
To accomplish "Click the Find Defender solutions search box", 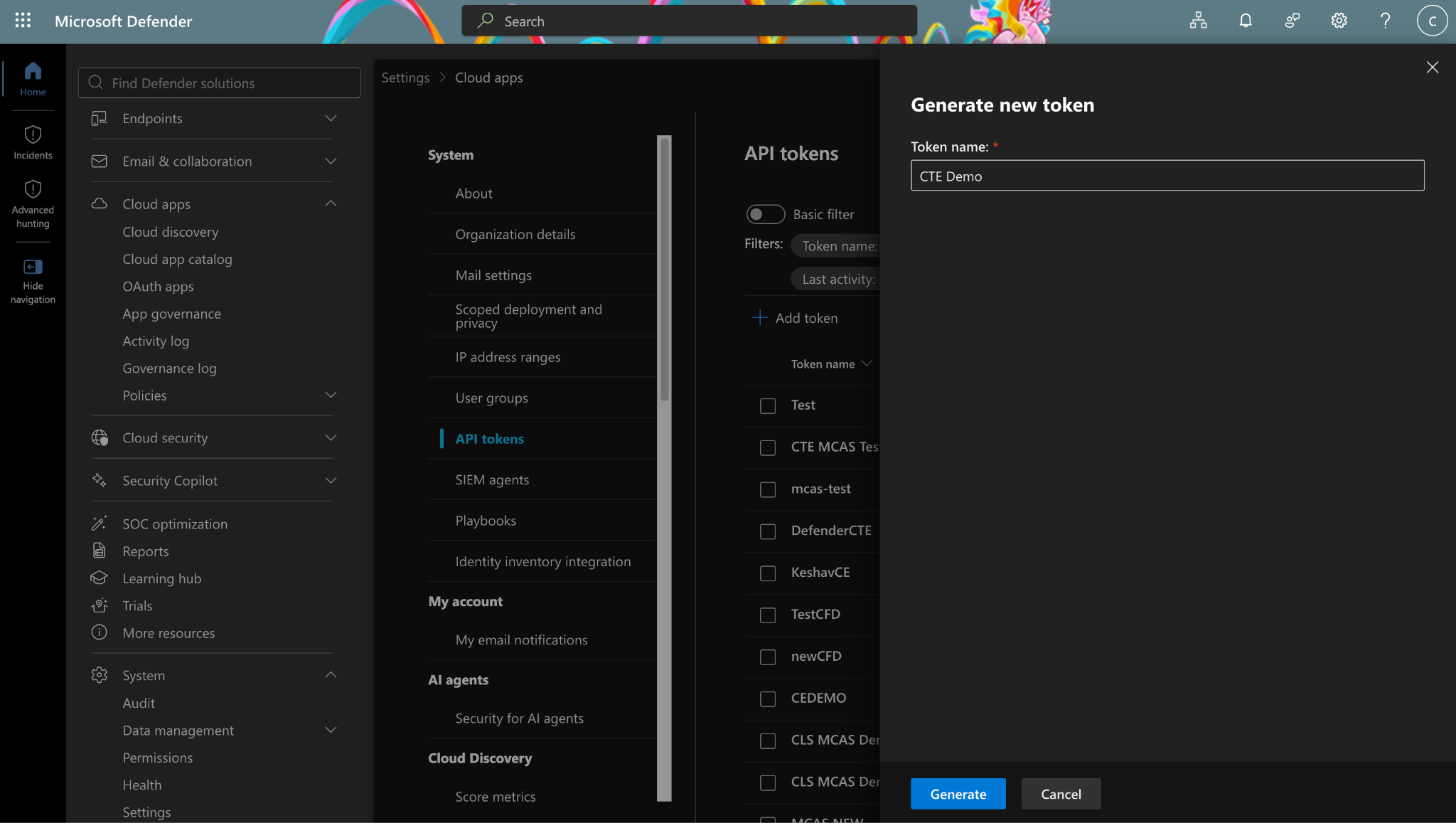I will [220, 83].
